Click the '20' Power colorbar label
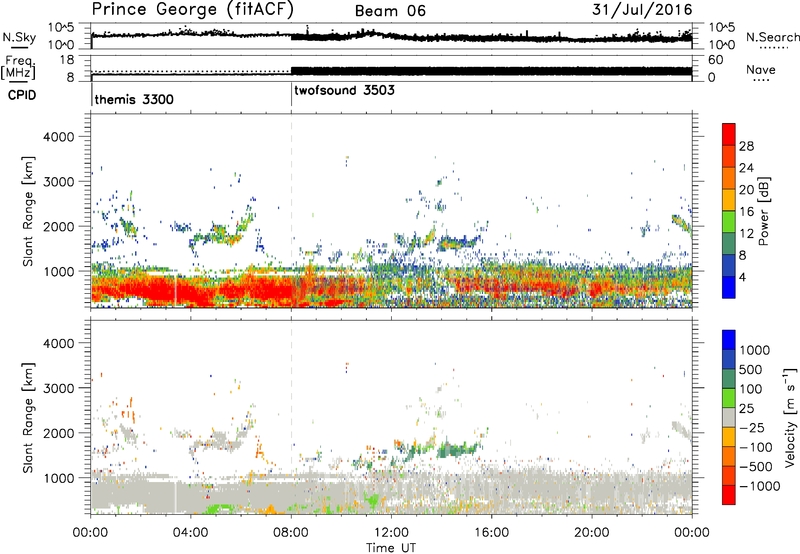800x554 pixels. coord(746,190)
